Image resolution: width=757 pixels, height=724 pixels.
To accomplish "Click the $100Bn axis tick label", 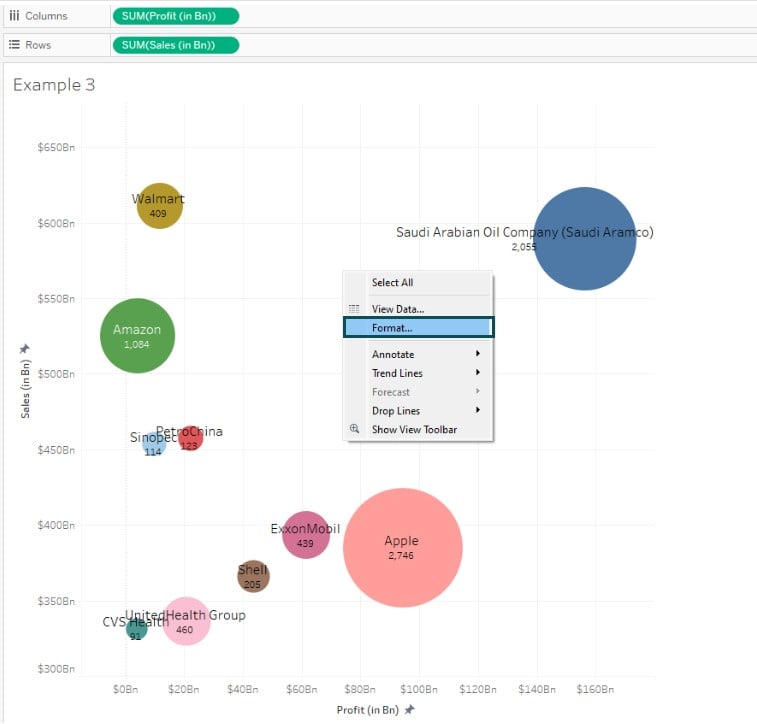I will tap(419, 689).
